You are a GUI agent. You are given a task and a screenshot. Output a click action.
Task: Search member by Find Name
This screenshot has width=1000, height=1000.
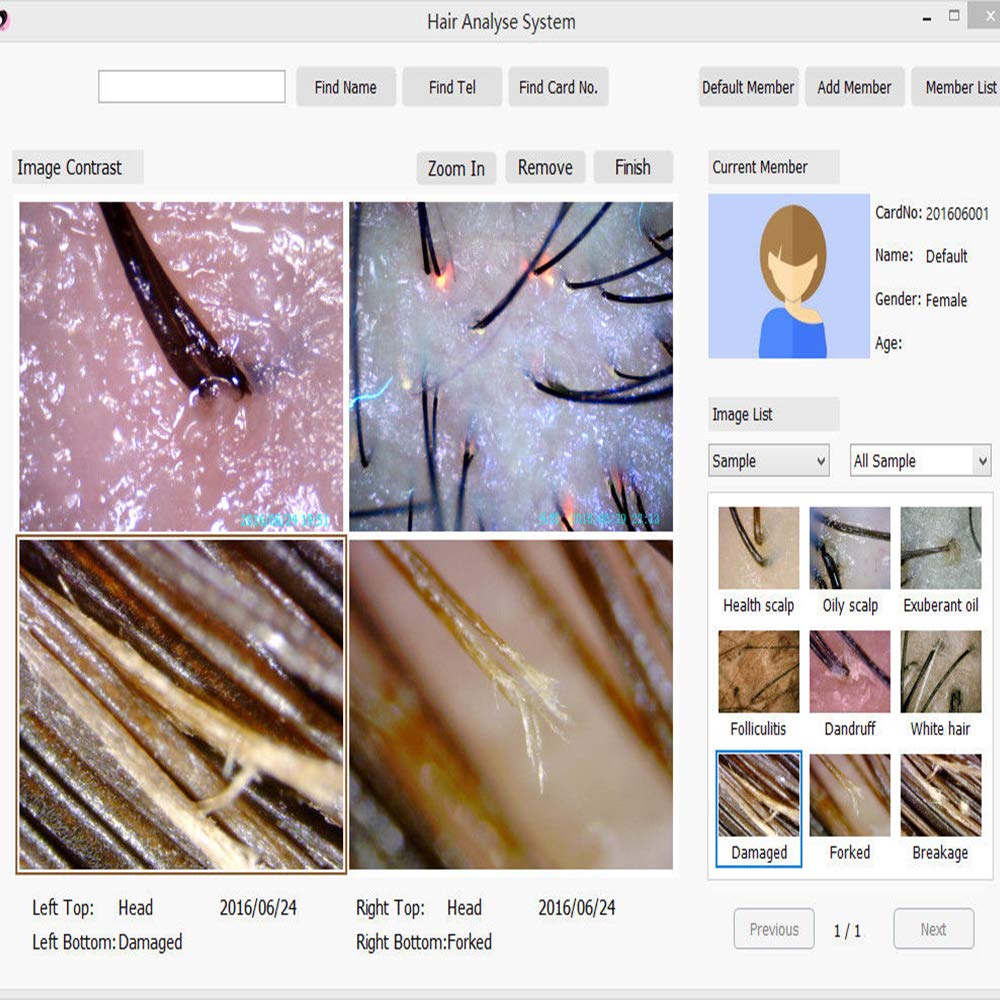(x=345, y=87)
